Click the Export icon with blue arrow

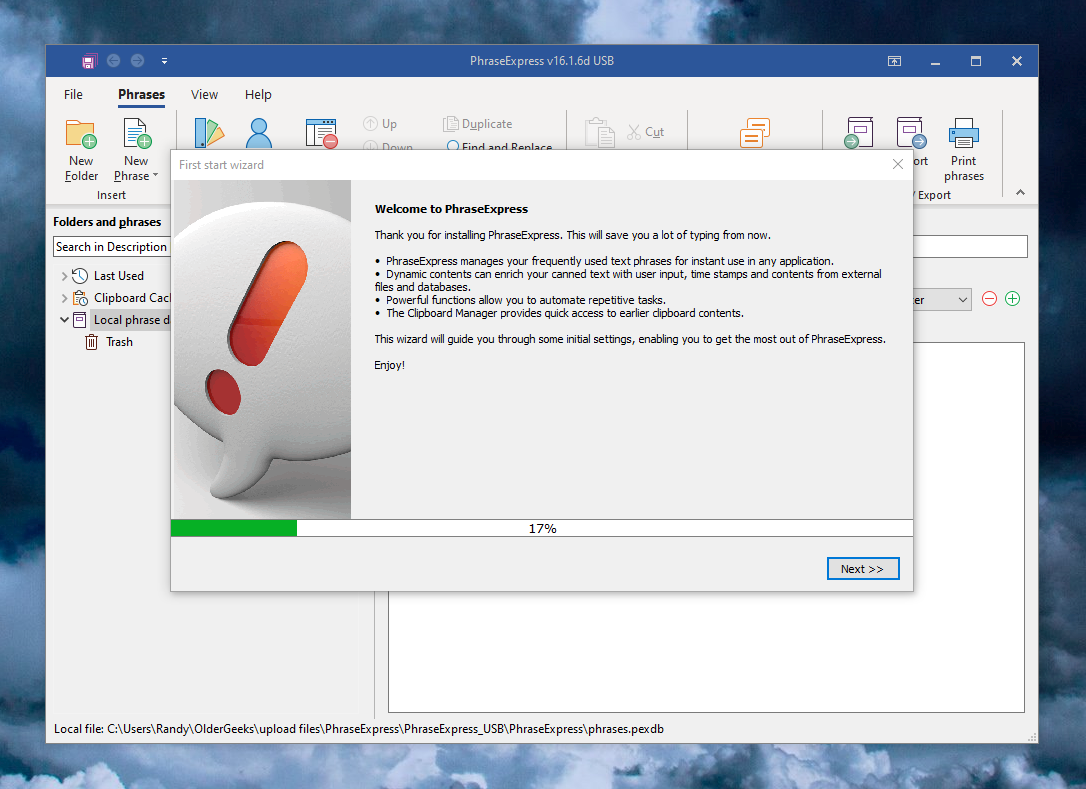point(911,132)
